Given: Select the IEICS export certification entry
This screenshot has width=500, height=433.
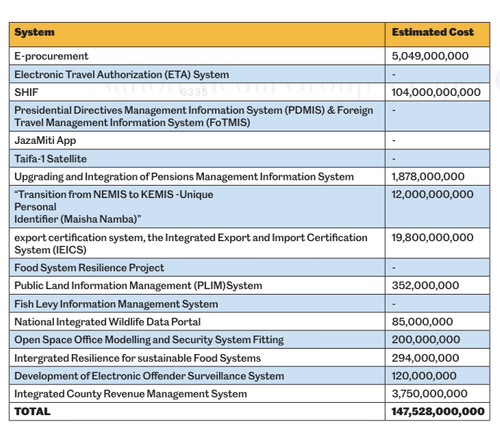Looking at the screenshot, I should pyautogui.click(x=191, y=244).
